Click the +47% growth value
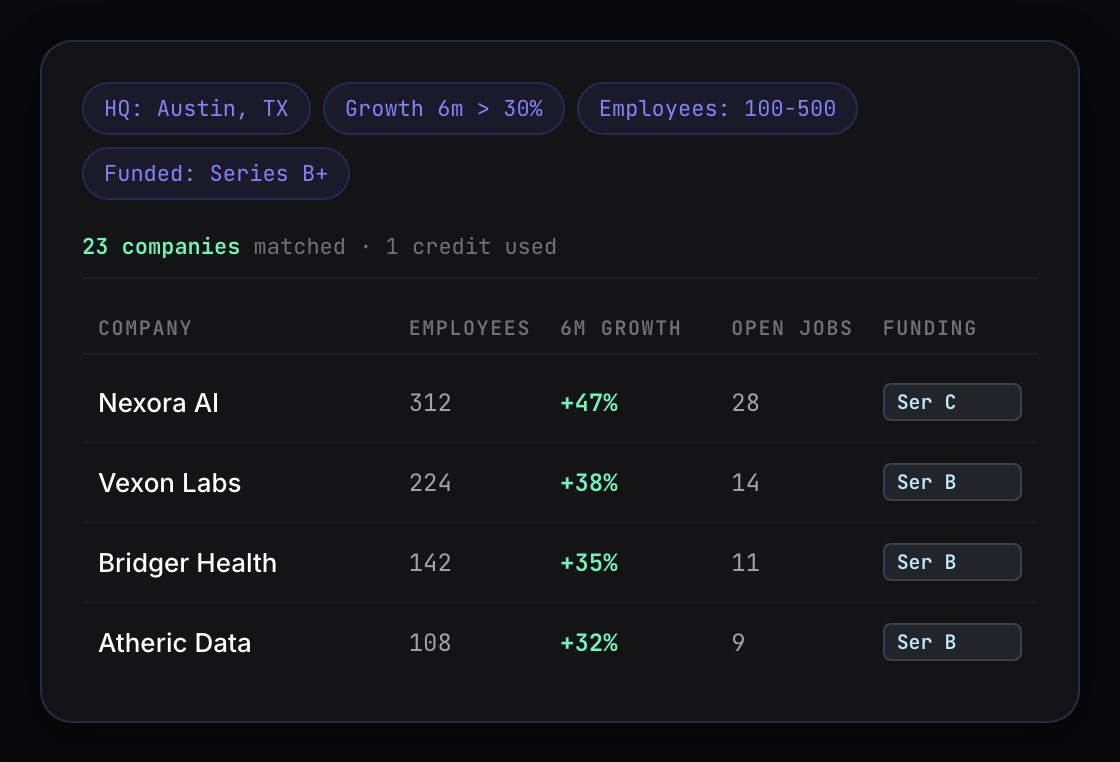The image size is (1120, 762). tap(589, 403)
